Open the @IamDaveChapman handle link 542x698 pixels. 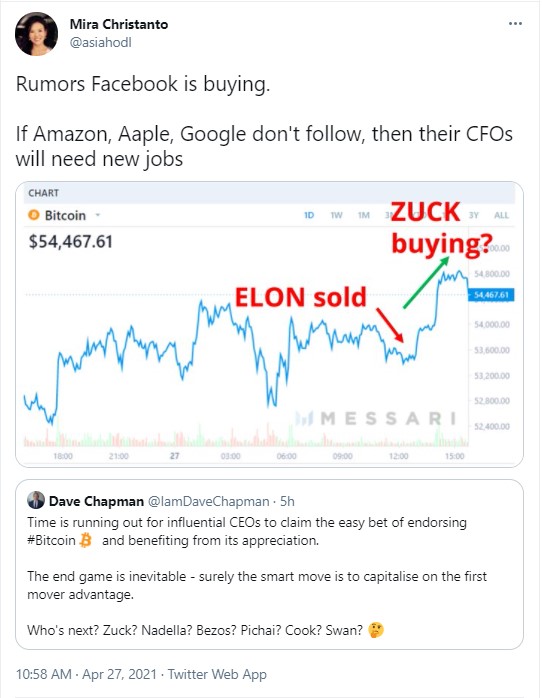208,501
